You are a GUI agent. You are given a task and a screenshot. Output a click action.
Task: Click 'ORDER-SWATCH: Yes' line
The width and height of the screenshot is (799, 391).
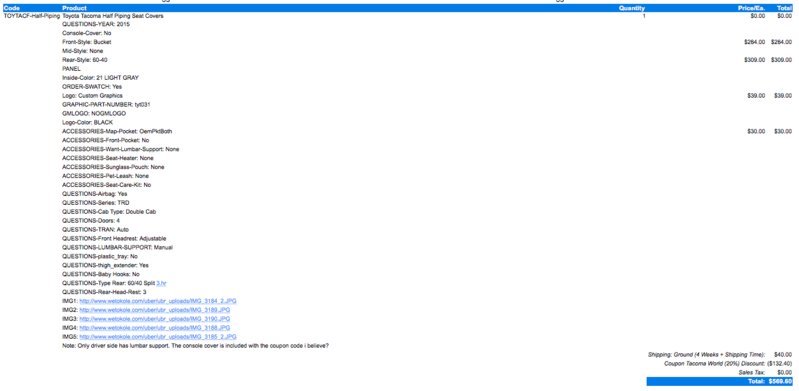point(92,87)
